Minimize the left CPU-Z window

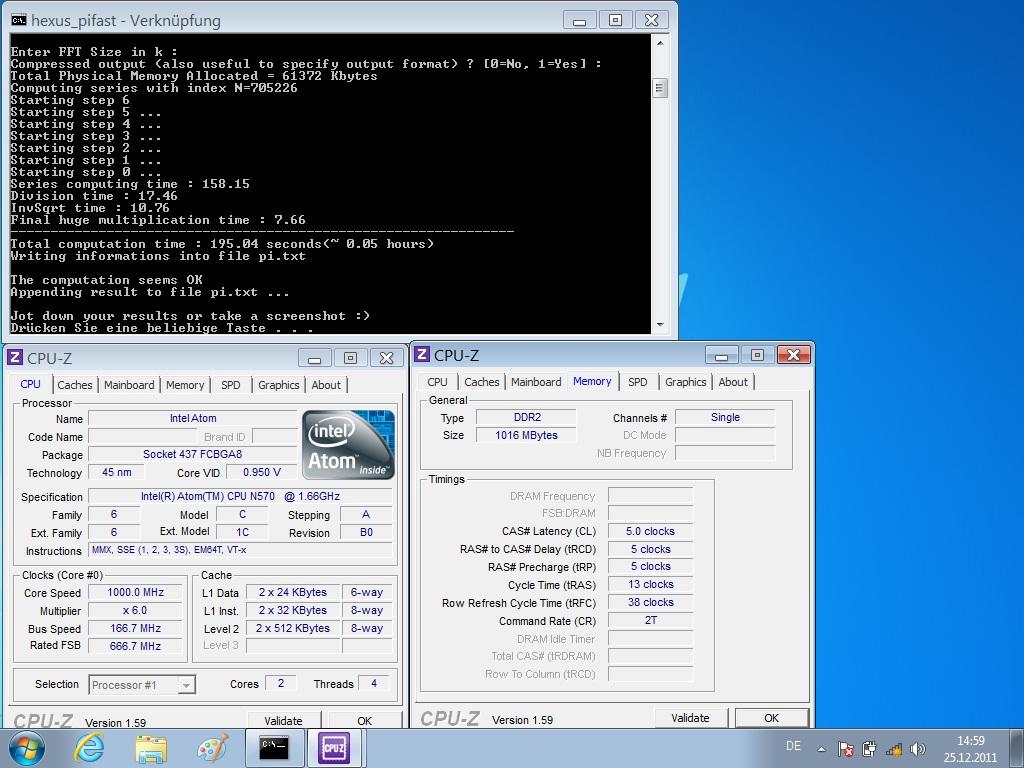pyautogui.click(x=315, y=358)
